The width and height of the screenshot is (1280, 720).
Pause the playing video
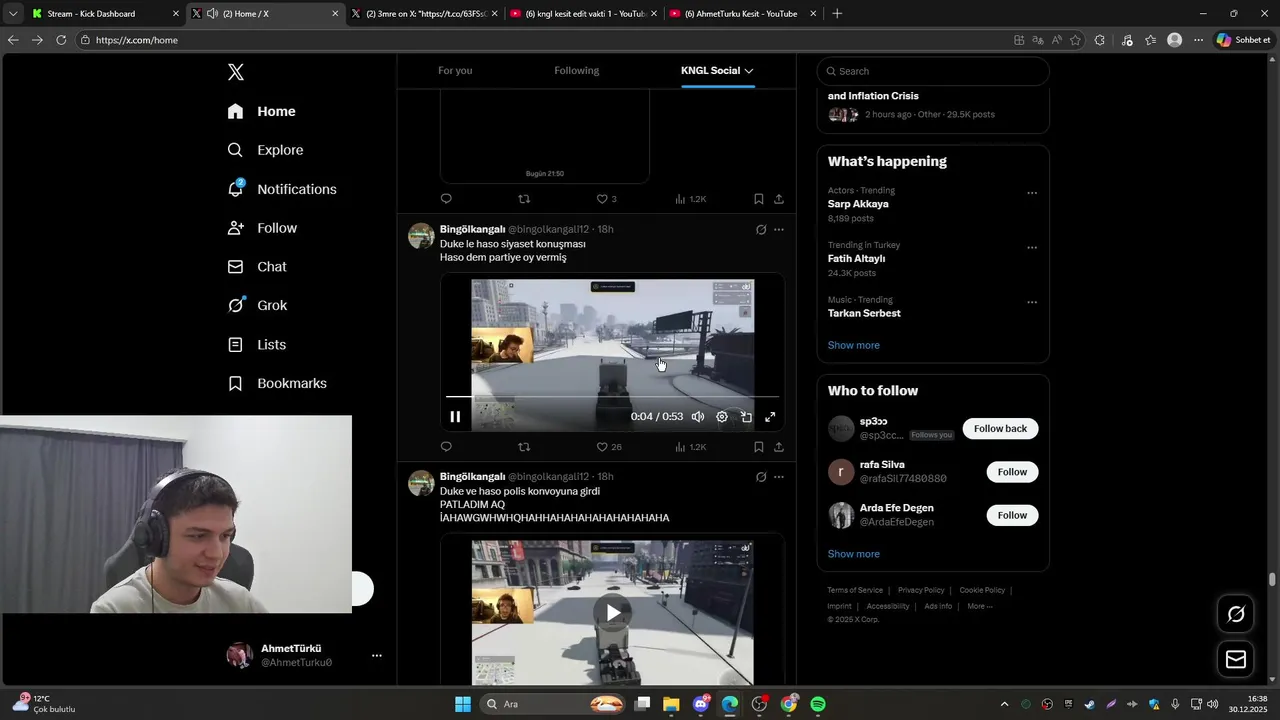[455, 417]
